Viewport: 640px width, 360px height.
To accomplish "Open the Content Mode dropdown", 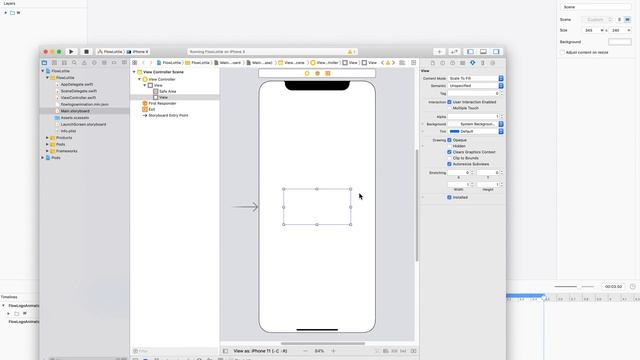I will (476, 78).
